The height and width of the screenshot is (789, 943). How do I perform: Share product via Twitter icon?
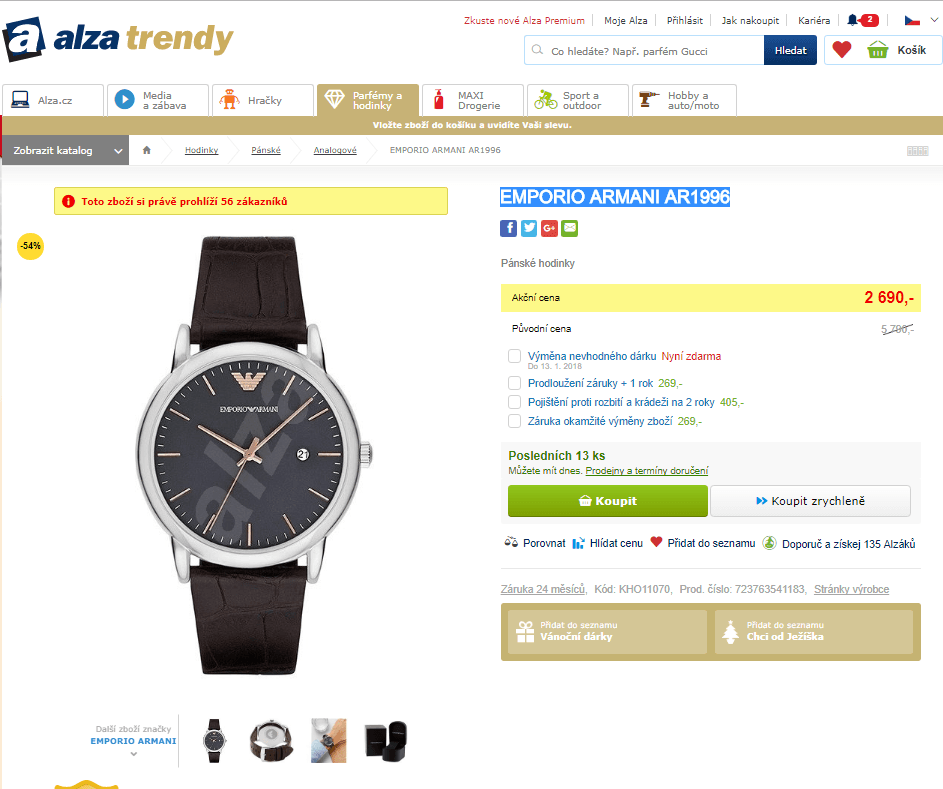[x=529, y=229]
